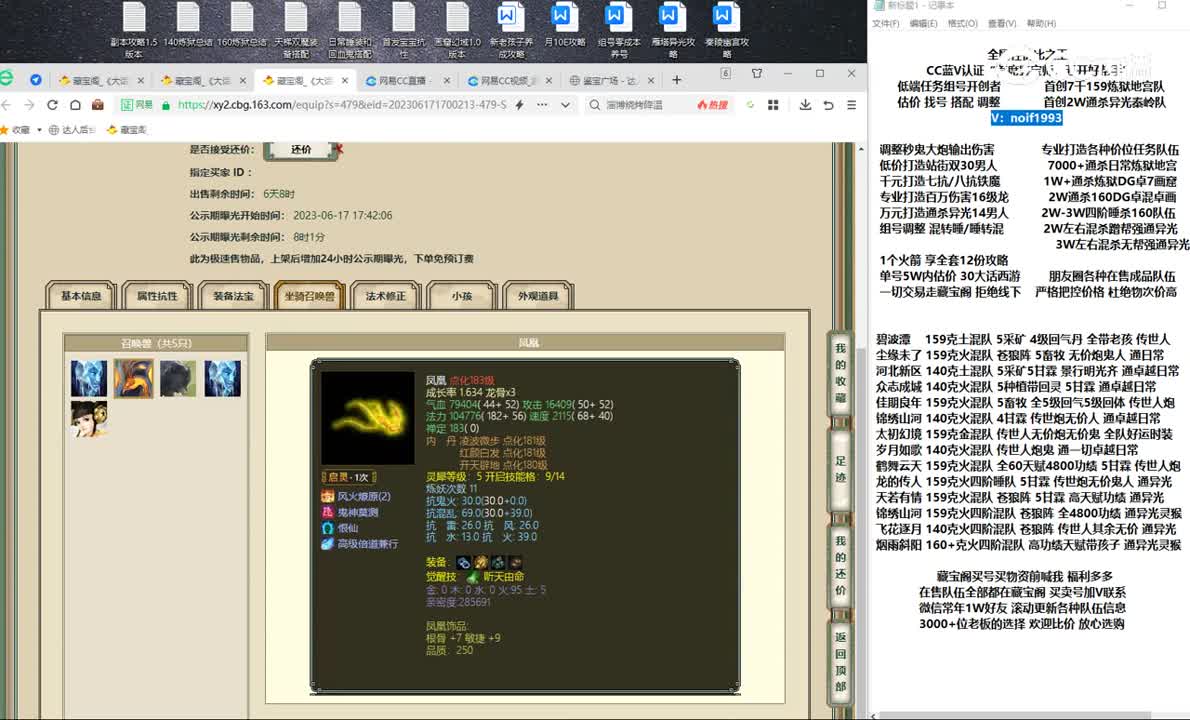
Task: Switch to the 网易CC视频 browser tab
Action: (509, 80)
